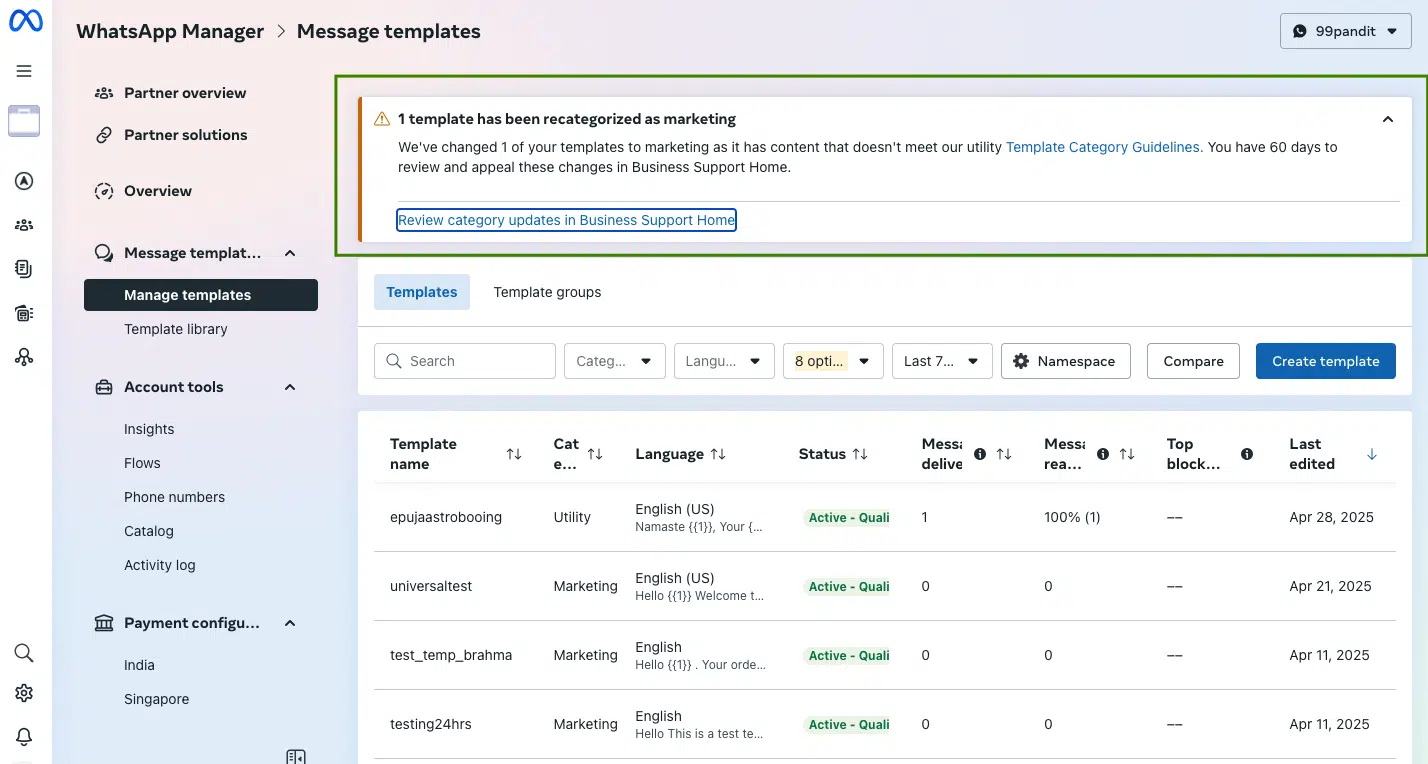Open the epujaastrobooing template row
The height and width of the screenshot is (764, 1428).
[885, 517]
